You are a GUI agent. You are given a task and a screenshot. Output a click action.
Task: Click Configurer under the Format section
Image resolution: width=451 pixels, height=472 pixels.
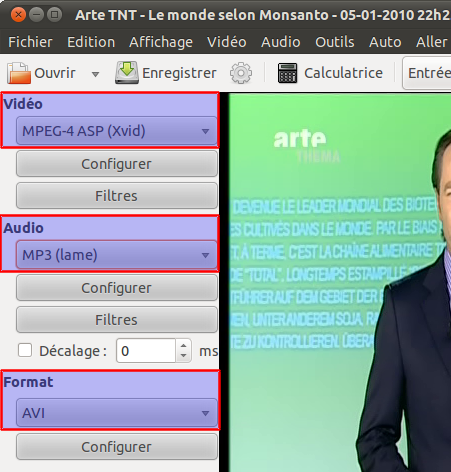click(117, 447)
